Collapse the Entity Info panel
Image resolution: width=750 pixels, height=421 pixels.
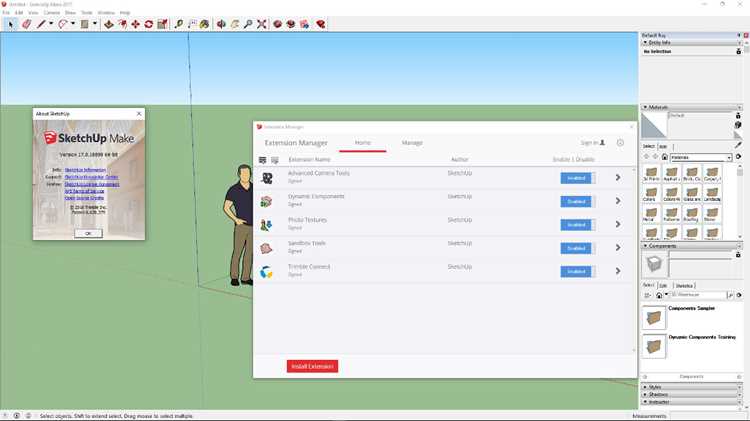pos(645,43)
